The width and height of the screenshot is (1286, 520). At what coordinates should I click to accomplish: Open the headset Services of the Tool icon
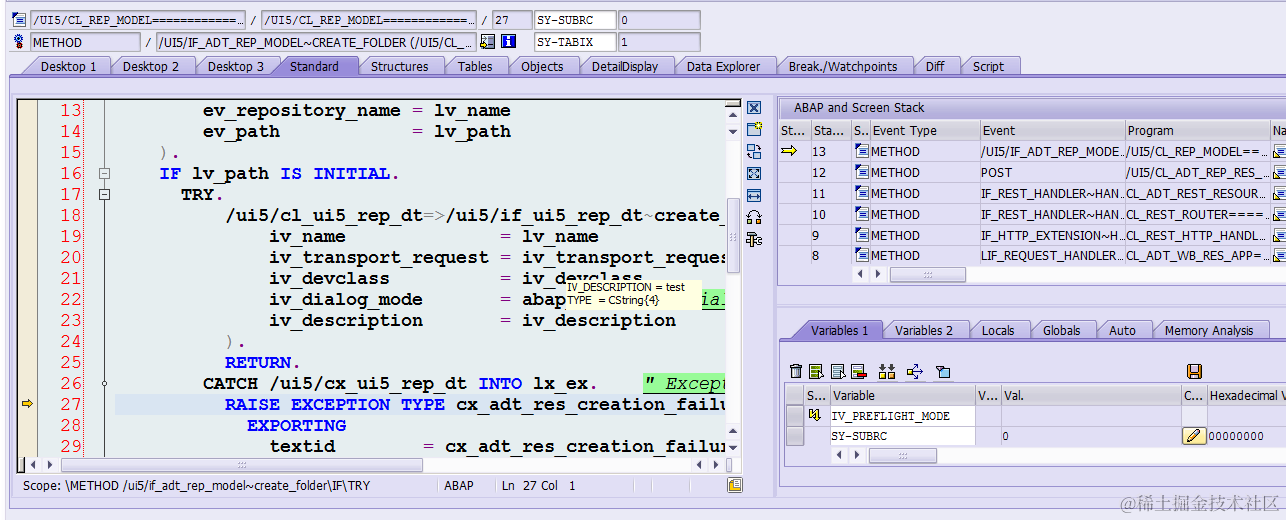pos(754,218)
